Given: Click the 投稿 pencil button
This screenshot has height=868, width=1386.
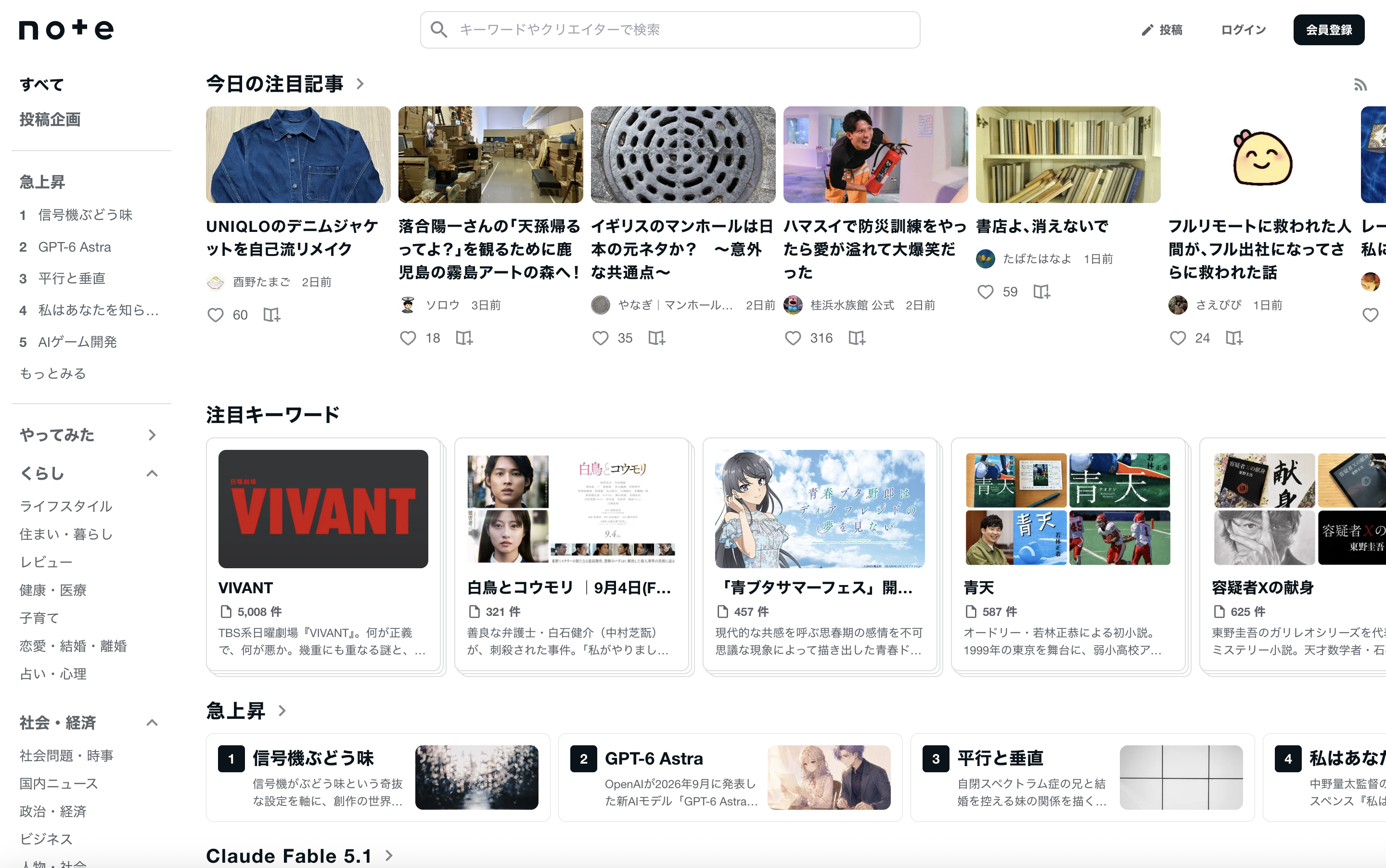Looking at the screenshot, I should click(x=1162, y=30).
